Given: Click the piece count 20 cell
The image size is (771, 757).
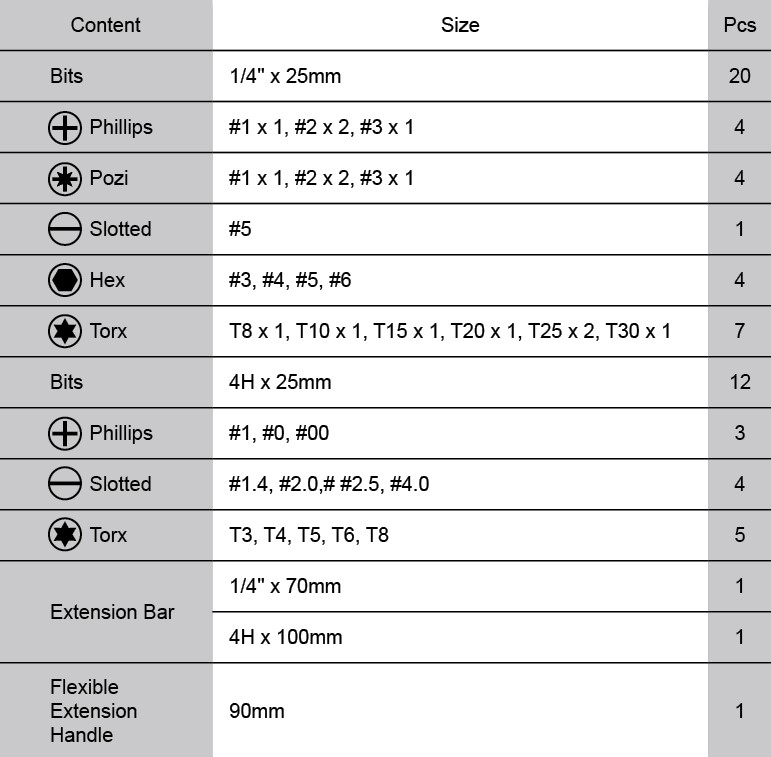Looking at the screenshot, I should click(x=739, y=76).
